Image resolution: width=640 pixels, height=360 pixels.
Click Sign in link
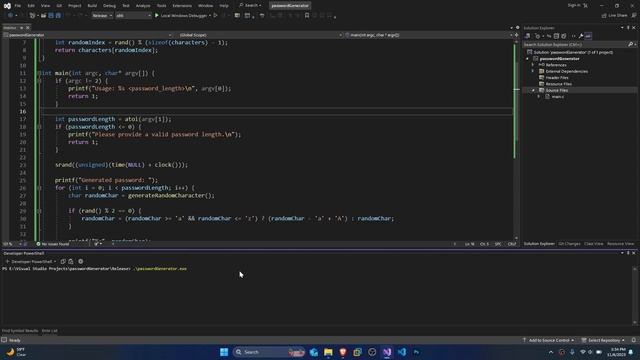pos(573,5)
